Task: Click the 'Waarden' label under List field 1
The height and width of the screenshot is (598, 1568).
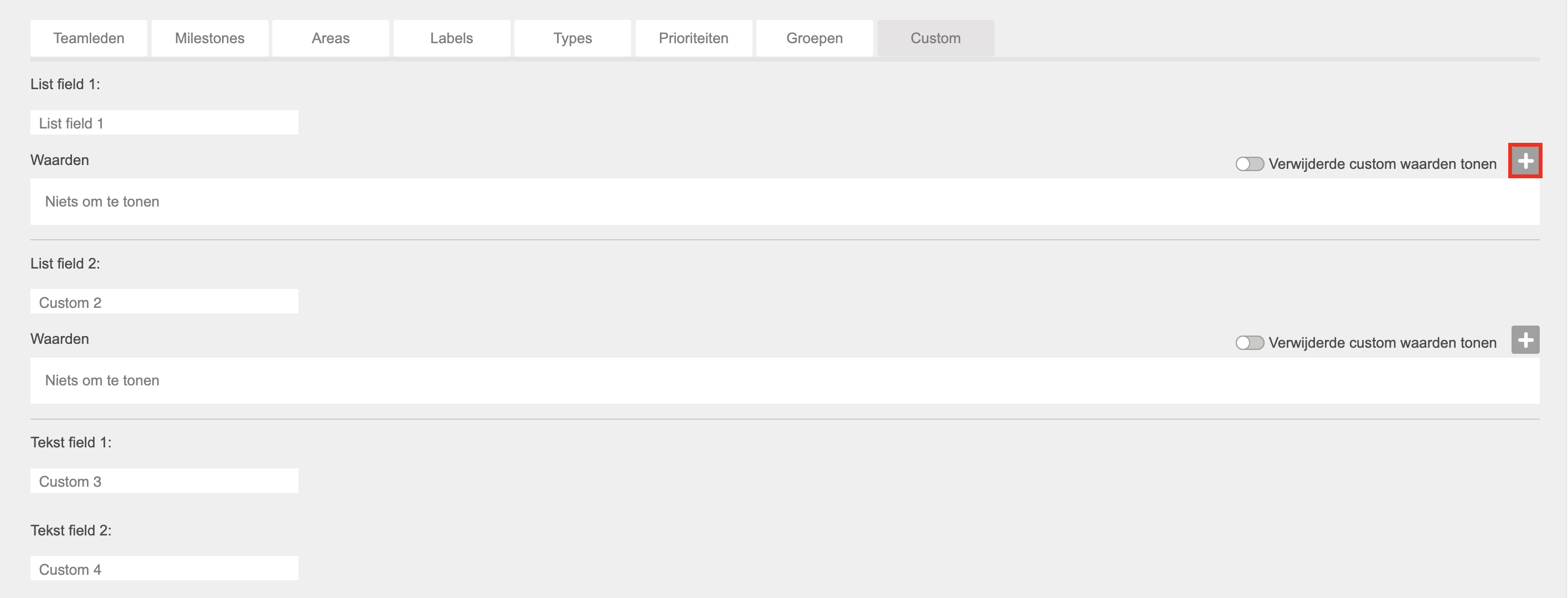Action: point(60,160)
